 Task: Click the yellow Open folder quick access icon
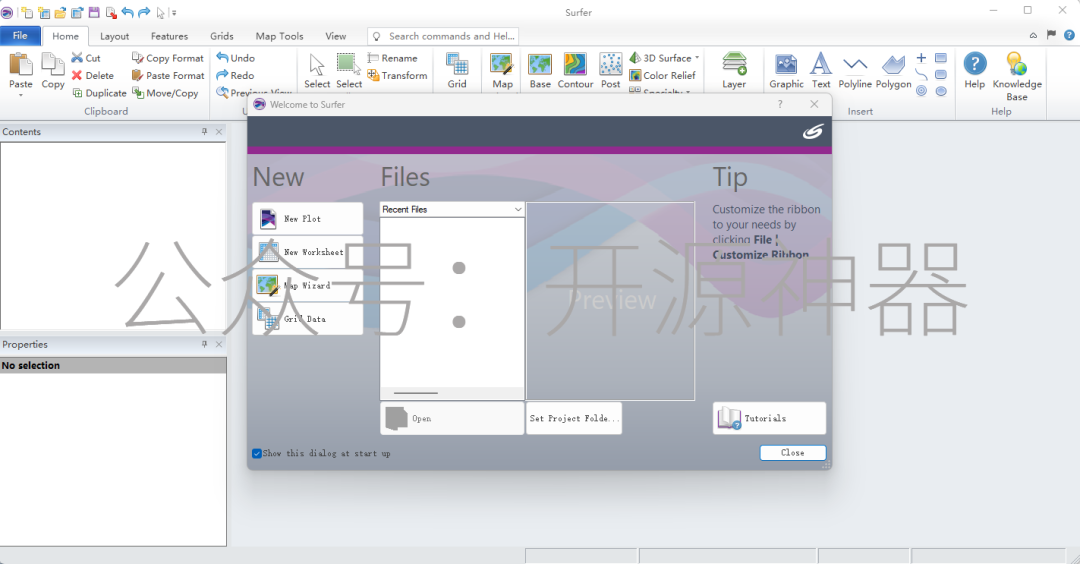[x=61, y=12]
